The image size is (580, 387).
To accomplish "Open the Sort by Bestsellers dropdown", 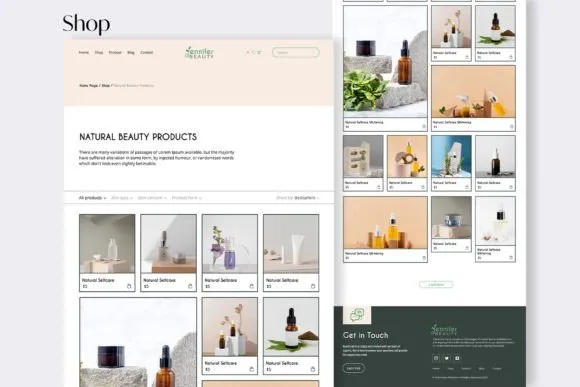I will [x=298, y=198].
